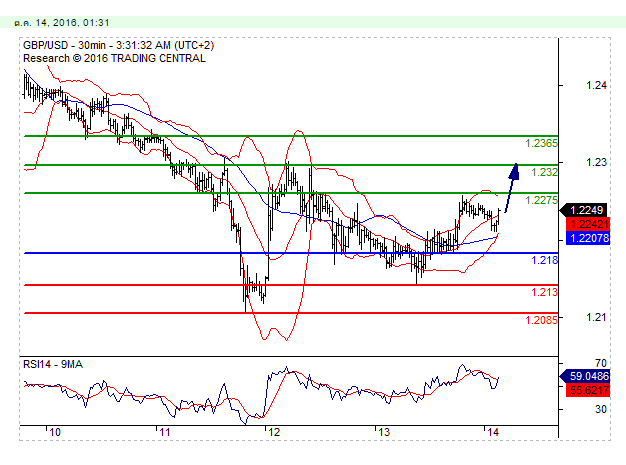
Task: Click the red 1.2085 support label
Action: [541, 320]
